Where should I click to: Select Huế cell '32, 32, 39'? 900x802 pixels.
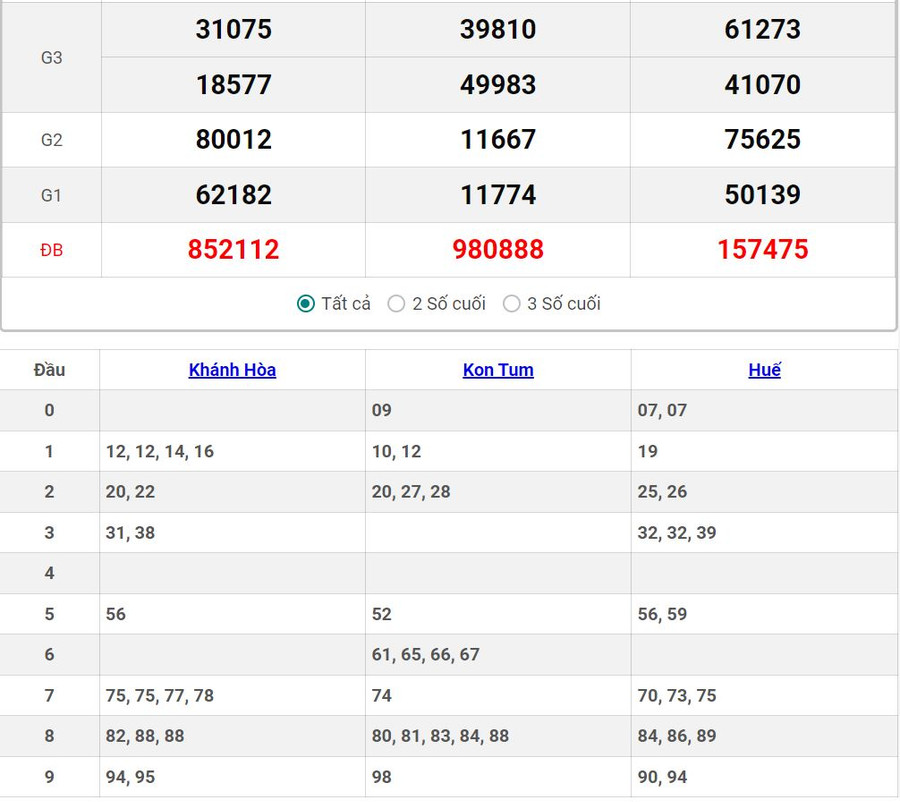tap(677, 533)
